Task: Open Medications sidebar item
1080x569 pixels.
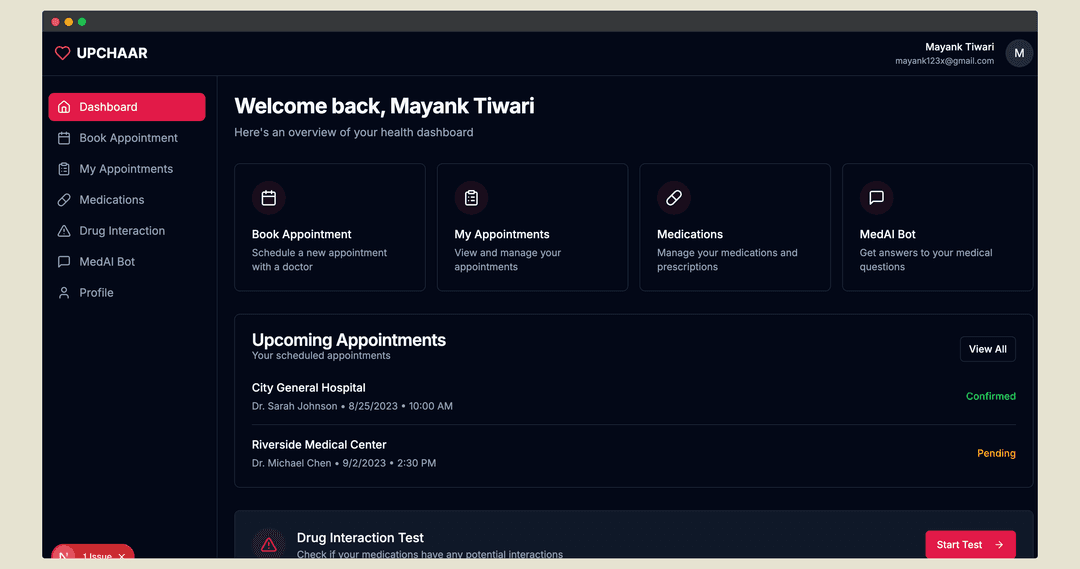Action: pos(111,200)
